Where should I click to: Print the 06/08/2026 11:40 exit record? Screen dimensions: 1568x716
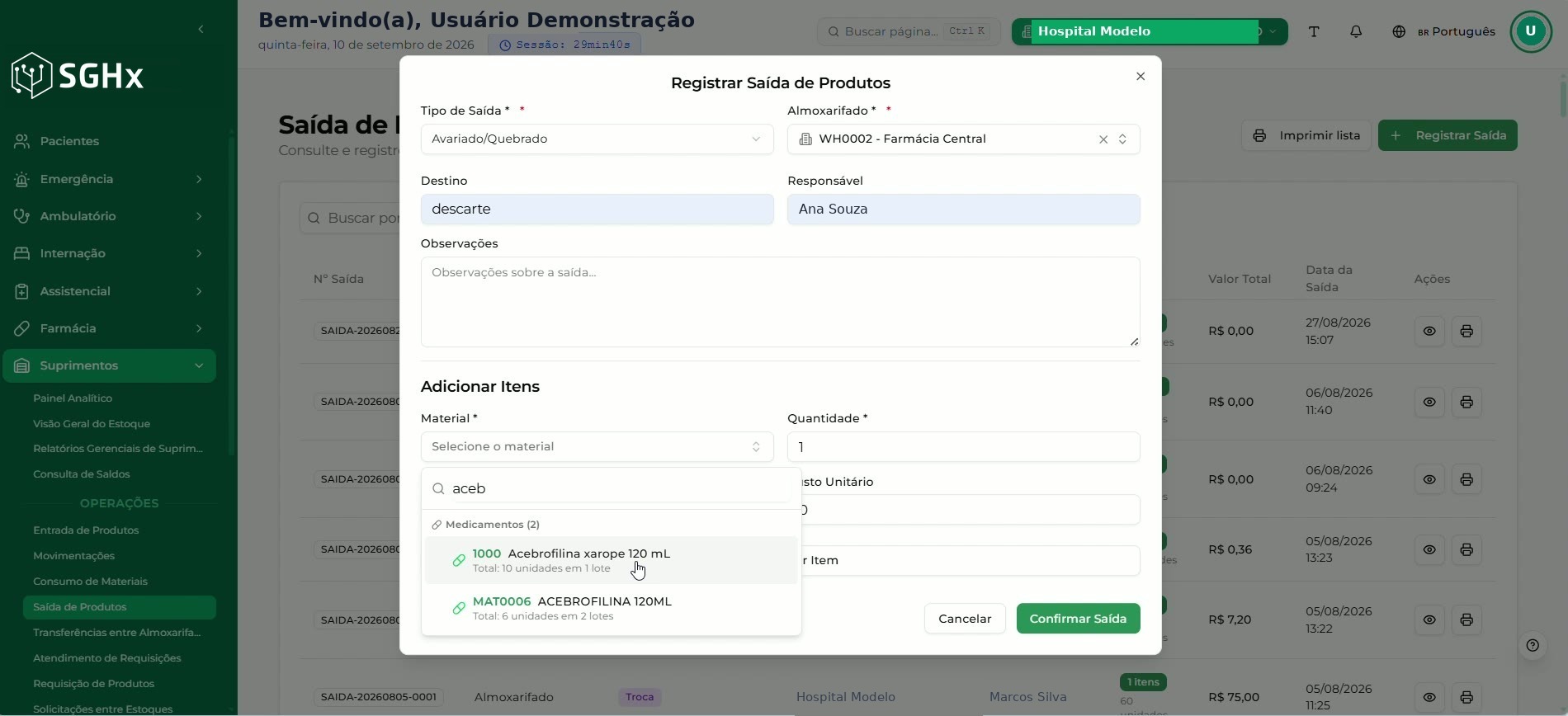[1466, 402]
